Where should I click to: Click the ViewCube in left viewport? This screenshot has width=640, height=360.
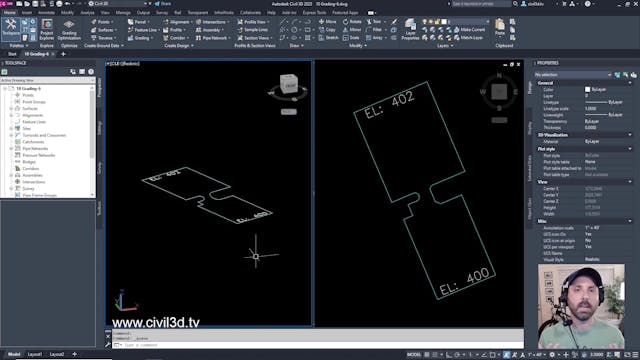(288, 84)
